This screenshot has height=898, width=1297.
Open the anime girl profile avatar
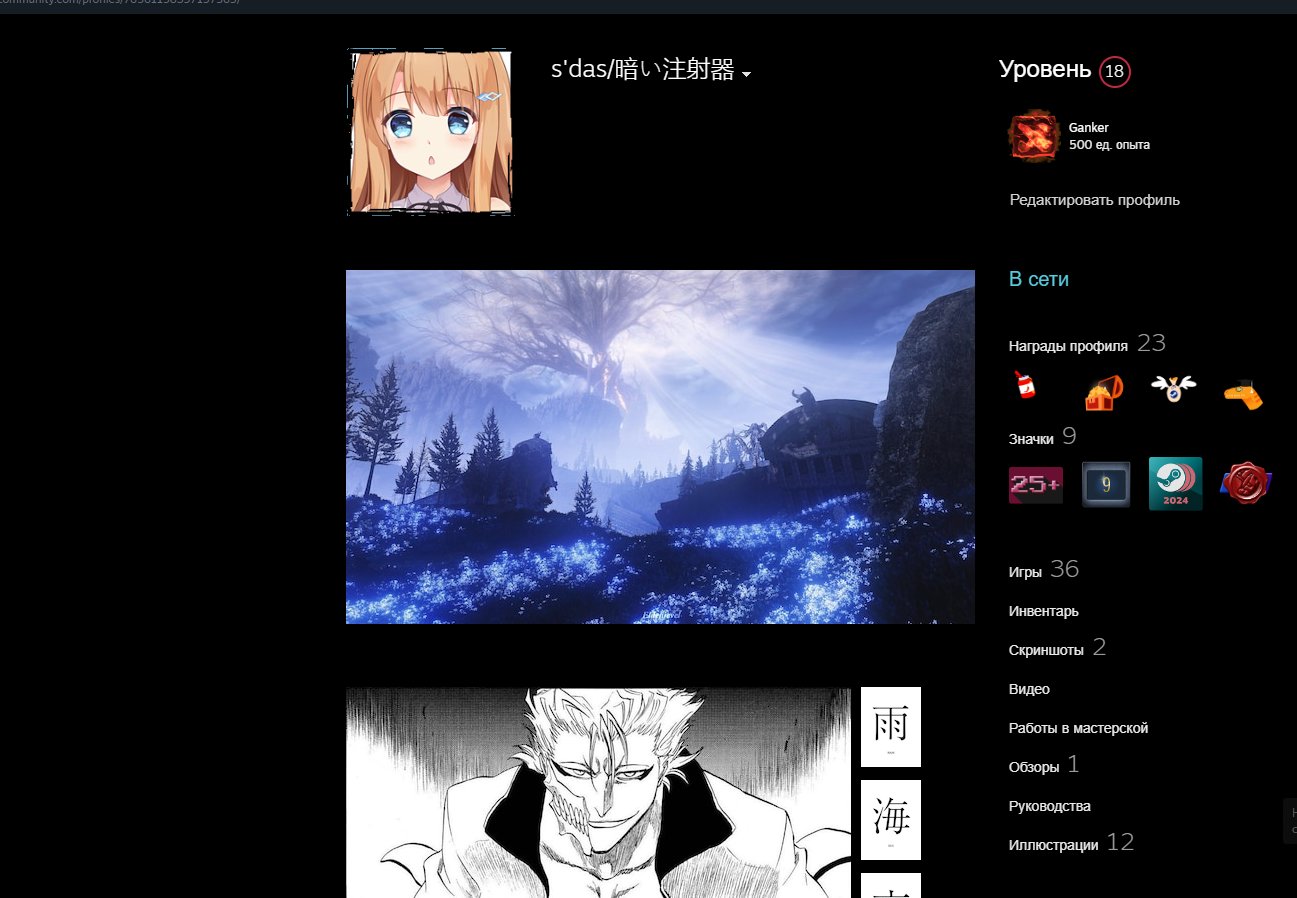(x=430, y=132)
